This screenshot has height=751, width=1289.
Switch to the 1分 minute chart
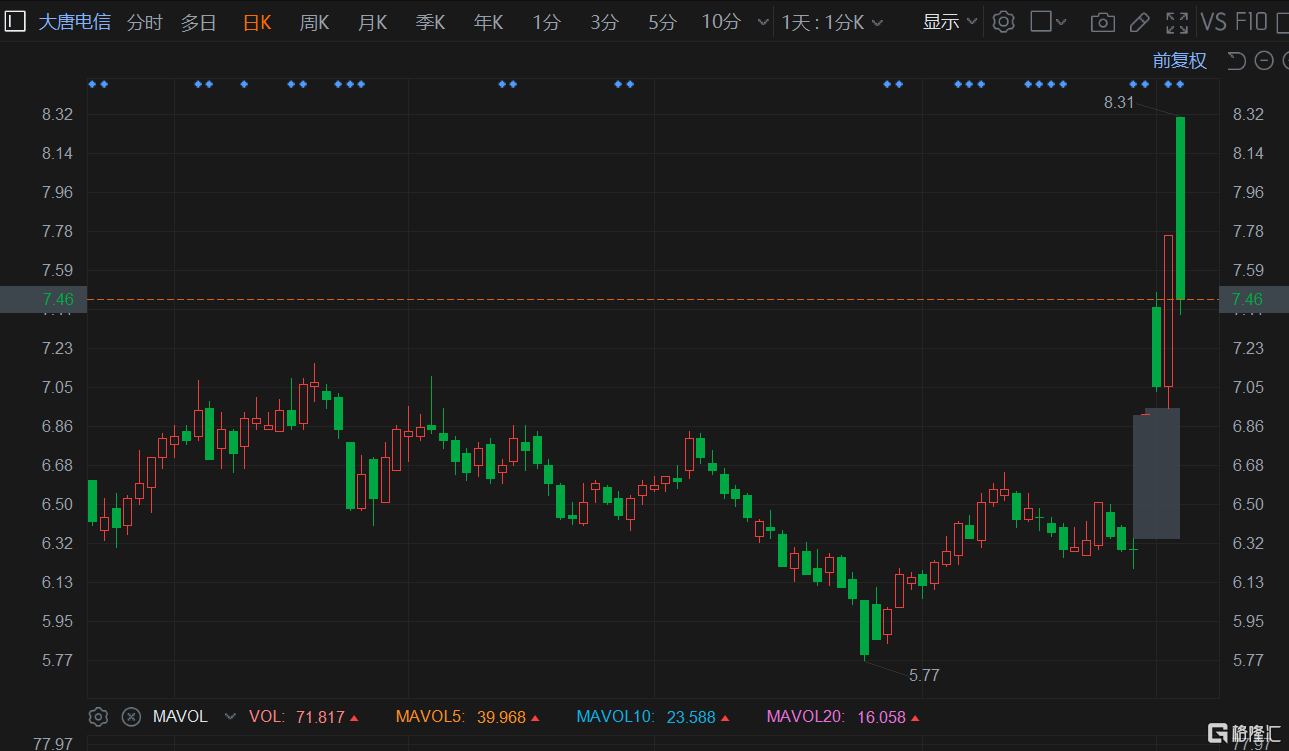click(546, 22)
